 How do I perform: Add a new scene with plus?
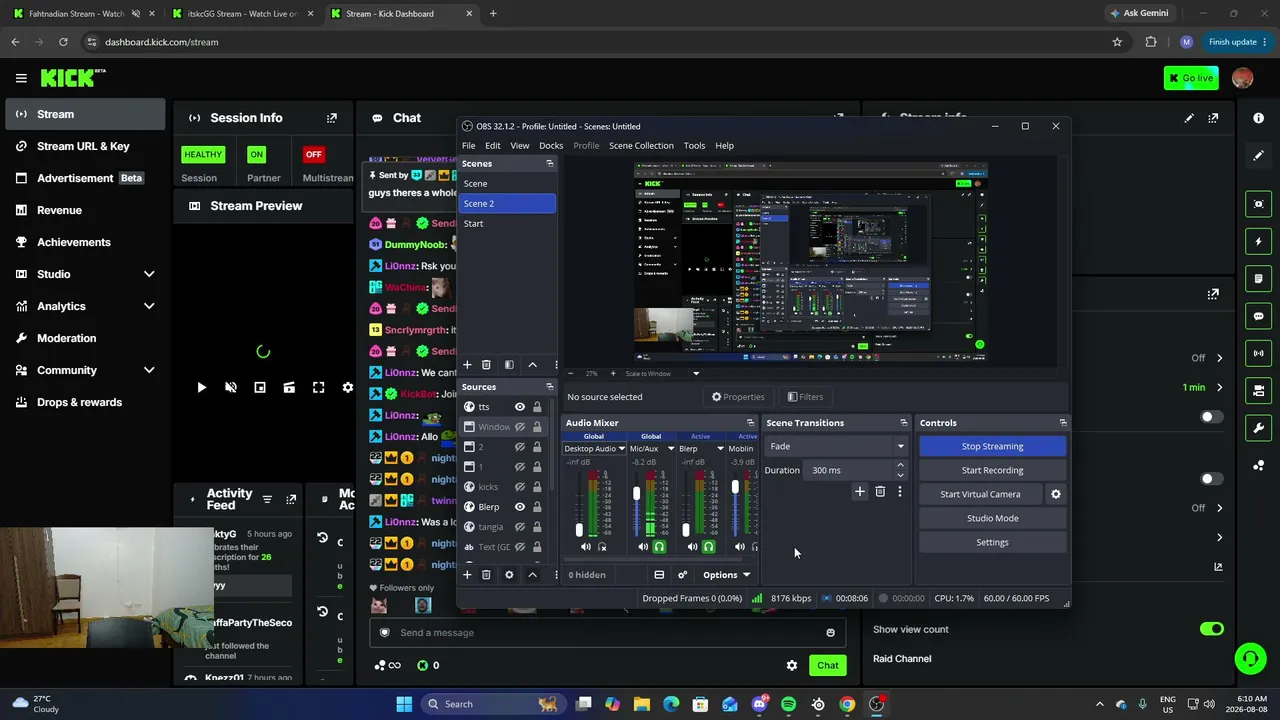(467, 365)
